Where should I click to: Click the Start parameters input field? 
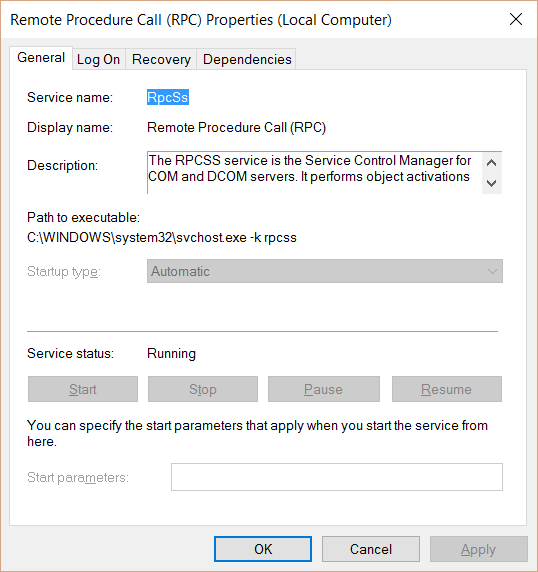coord(337,477)
